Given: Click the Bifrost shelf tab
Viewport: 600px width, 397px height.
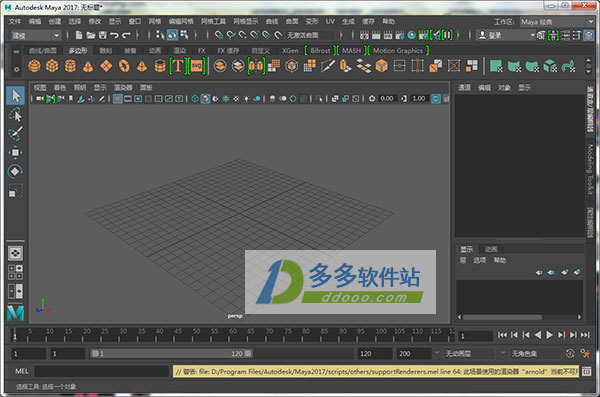Looking at the screenshot, I should click(320, 51).
